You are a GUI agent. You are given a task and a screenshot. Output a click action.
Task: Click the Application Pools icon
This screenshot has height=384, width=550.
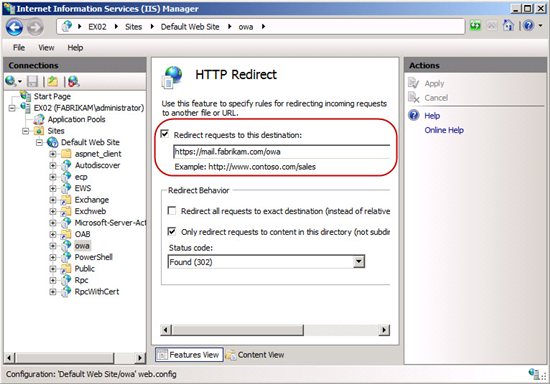[39, 119]
